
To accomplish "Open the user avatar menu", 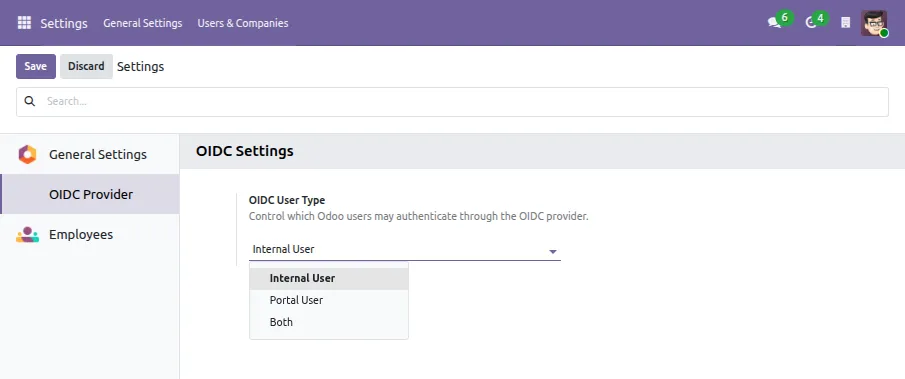I will 874,23.
